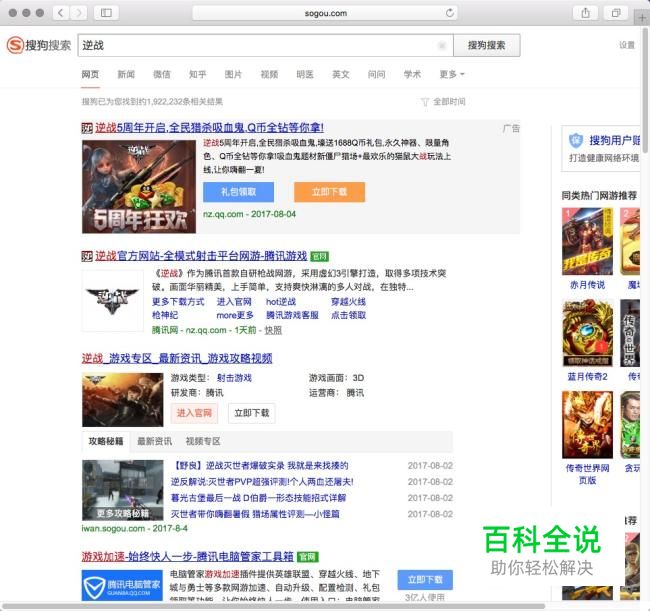The width and height of the screenshot is (650, 611).
Task: Clear the search box with the X icon
Action: (x=442, y=45)
